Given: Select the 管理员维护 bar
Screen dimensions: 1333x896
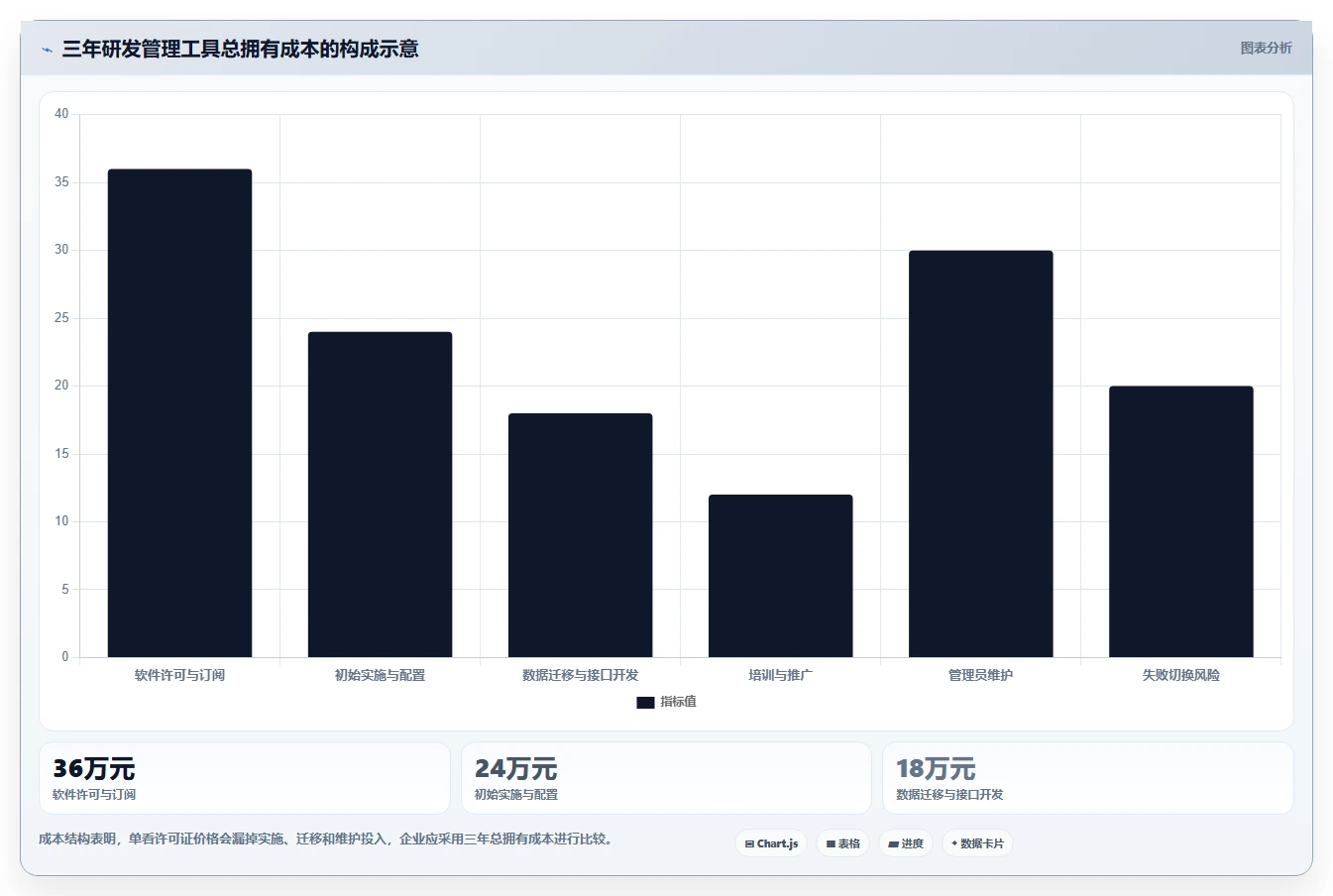Looking at the screenshot, I should [x=980, y=454].
